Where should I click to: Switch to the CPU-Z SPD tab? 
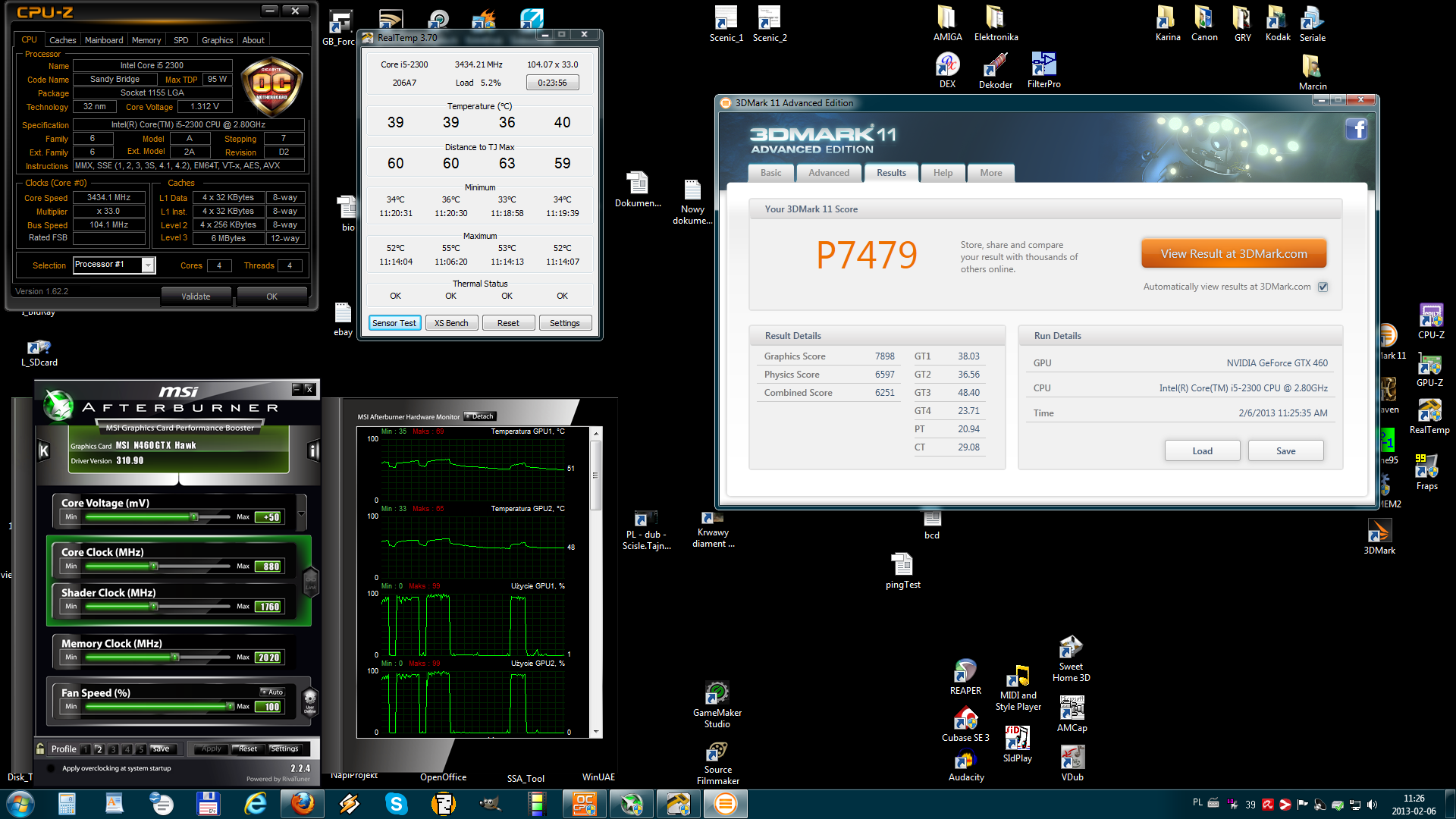pos(180,40)
